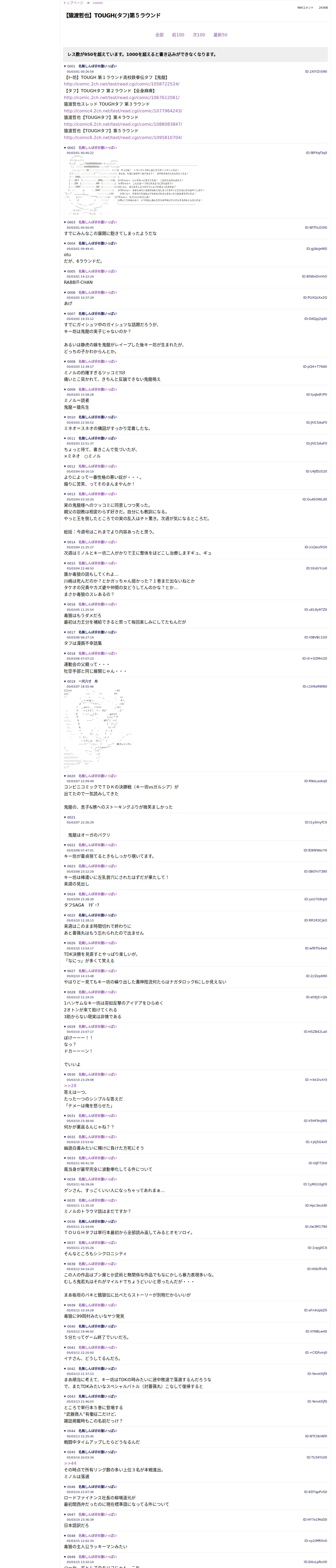Expand the ▼ arrow of post 0038
336x1568 pixels.
point(65,1264)
